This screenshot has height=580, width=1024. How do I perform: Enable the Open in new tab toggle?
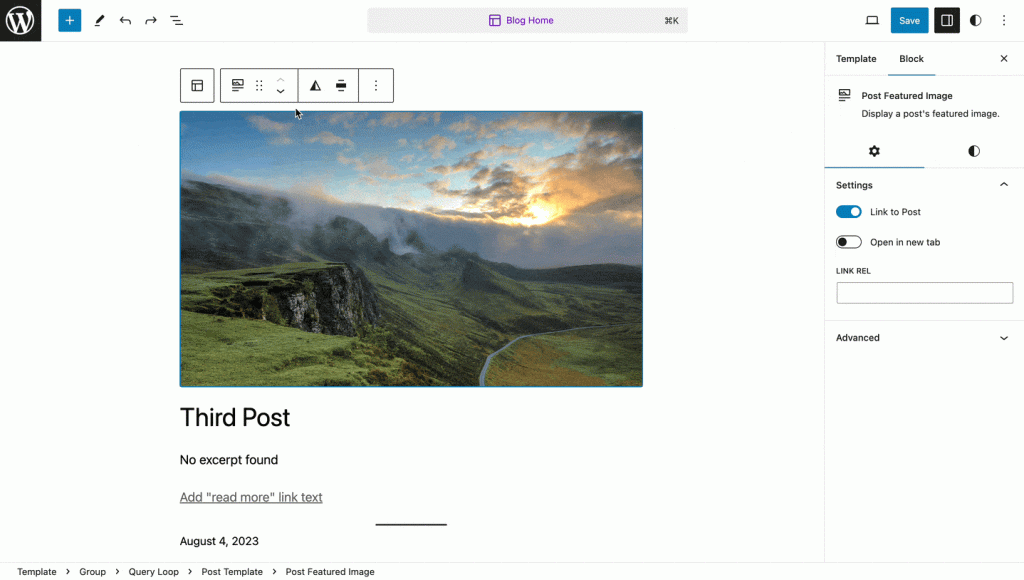pyautogui.click(x=849, y=242)
